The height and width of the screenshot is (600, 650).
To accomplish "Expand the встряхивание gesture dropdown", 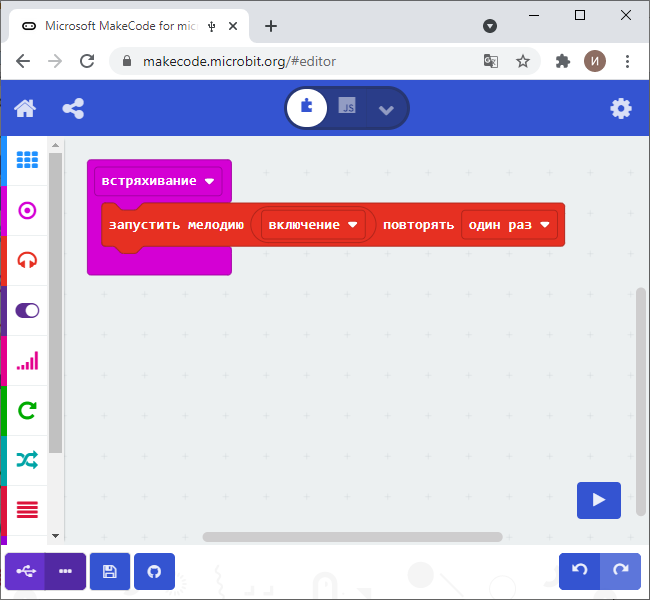I will point(158,181).
